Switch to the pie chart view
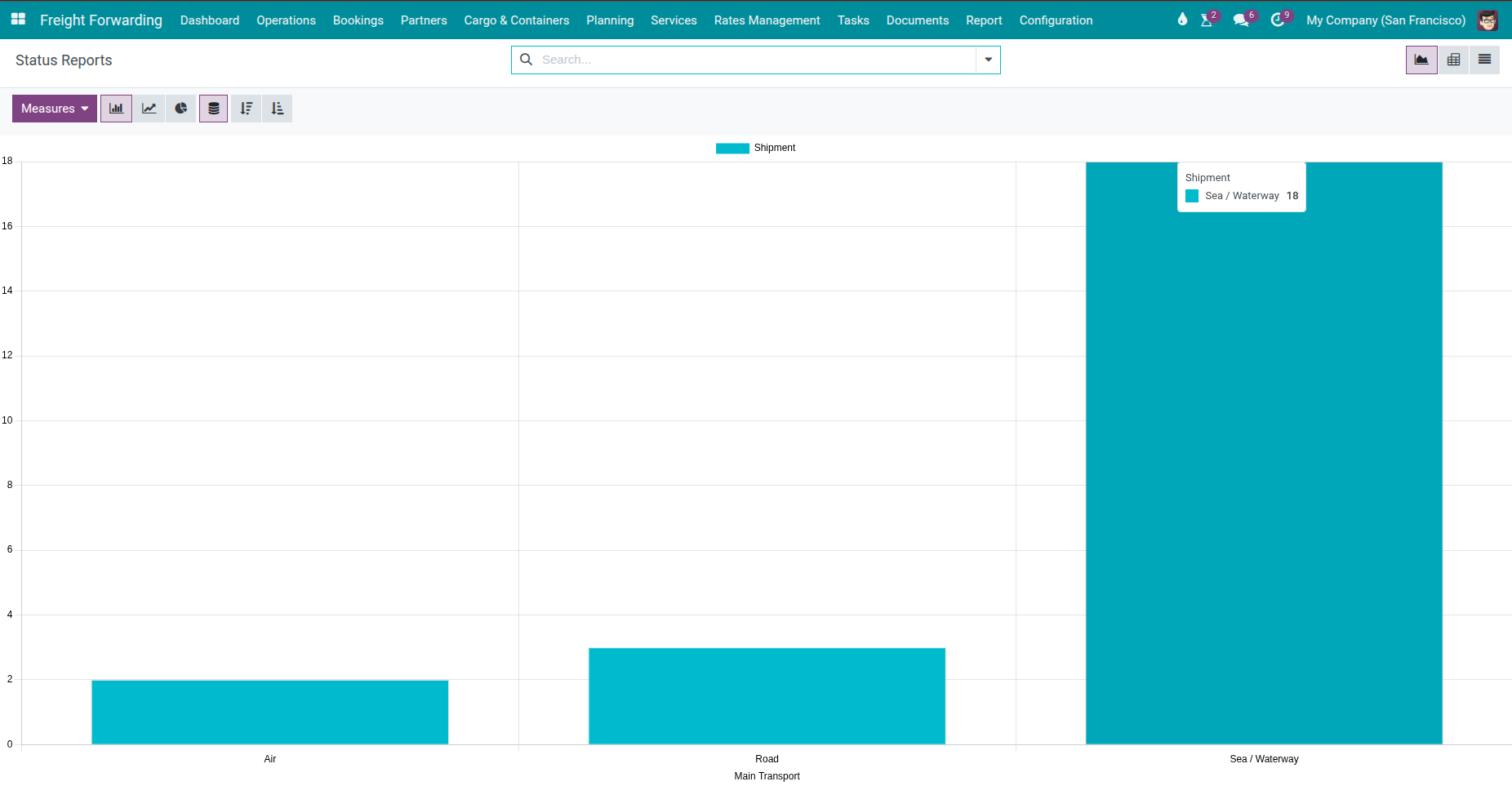 tap(180, 108)
